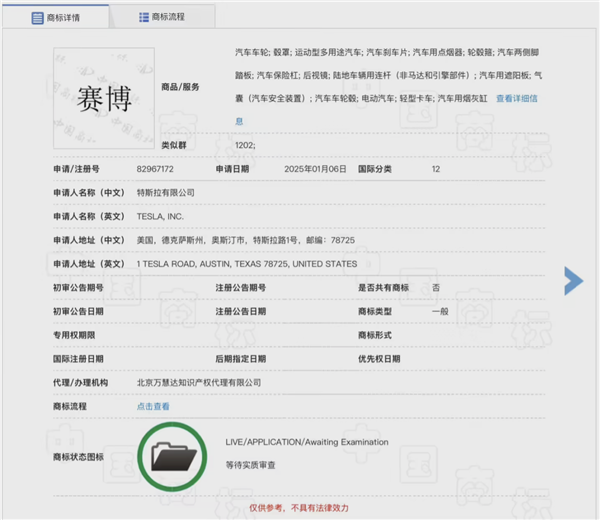Click the similar group value 1202
Viewport: 600px width, 520px height.
[245, 146]
